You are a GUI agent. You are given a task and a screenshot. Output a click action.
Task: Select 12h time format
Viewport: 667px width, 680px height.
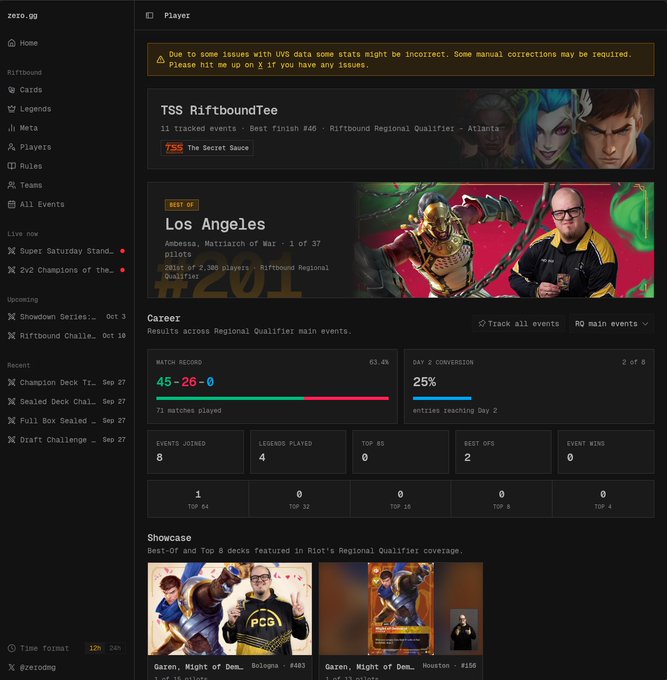pos(95,648)
